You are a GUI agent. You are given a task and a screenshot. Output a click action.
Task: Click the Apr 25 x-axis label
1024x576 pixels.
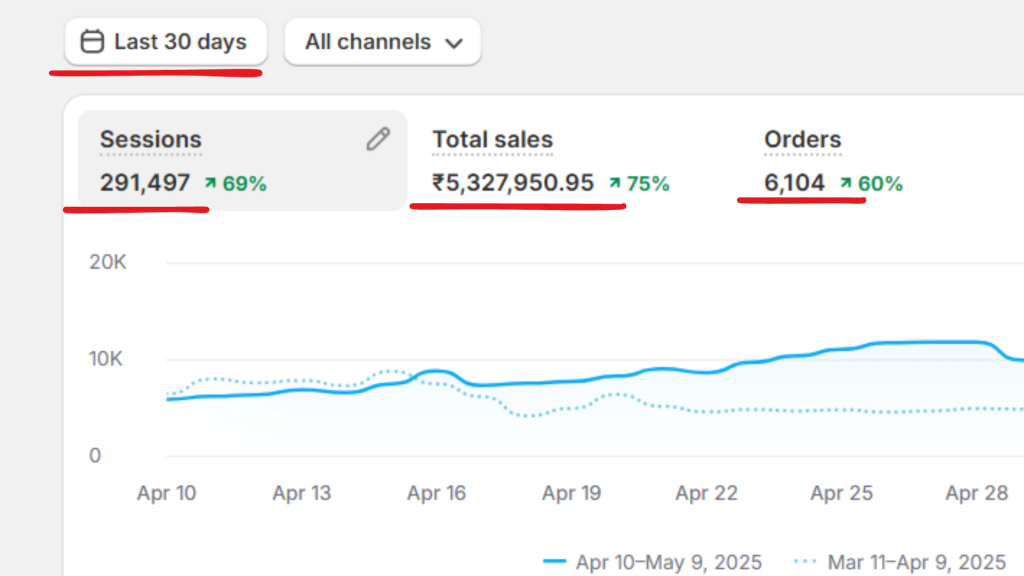[842, 493]
